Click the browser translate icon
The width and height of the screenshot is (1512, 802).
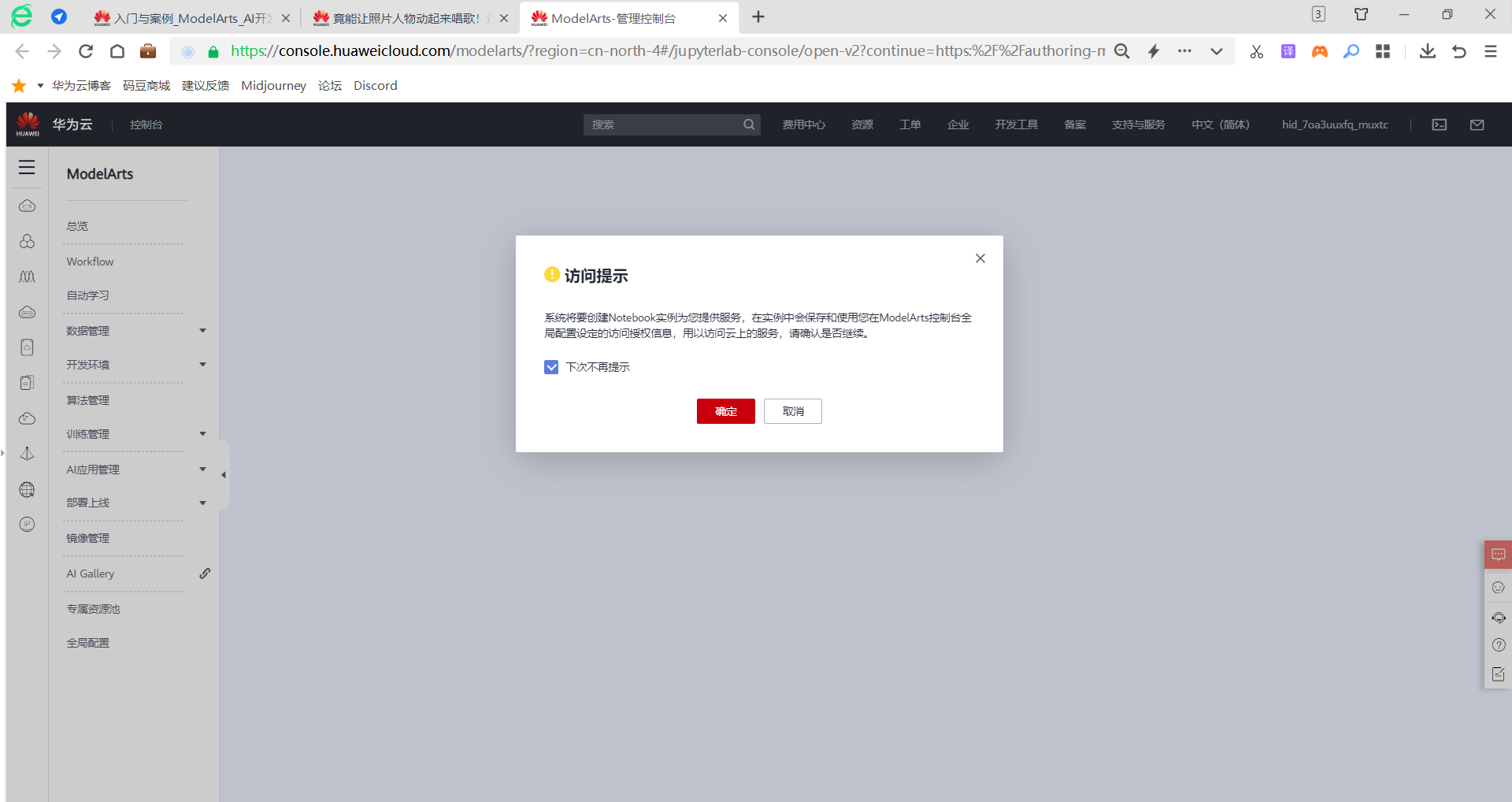point(1288,51)
